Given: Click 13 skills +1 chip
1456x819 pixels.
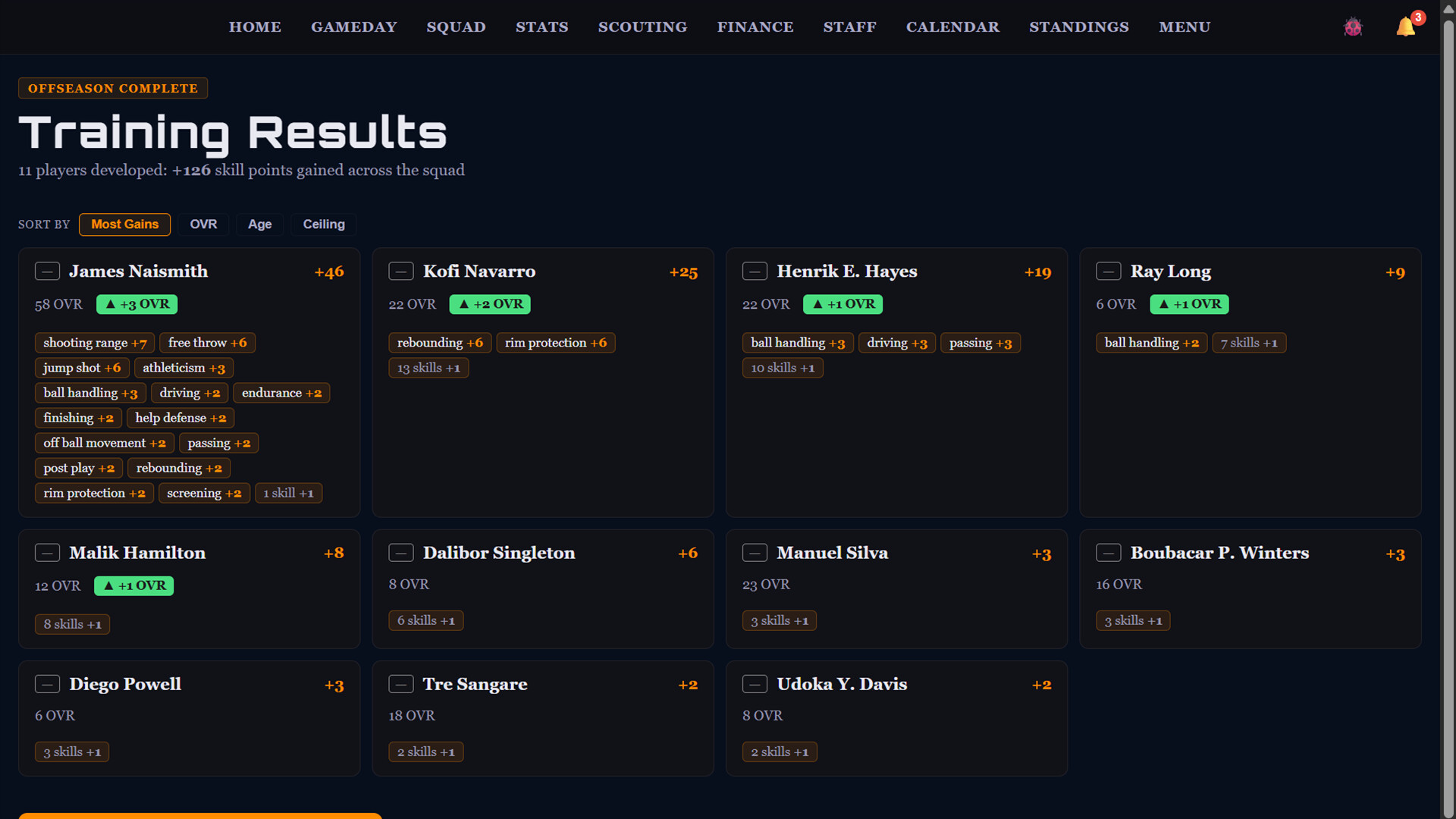Looking at the screenshot, I should coord(428,368).
